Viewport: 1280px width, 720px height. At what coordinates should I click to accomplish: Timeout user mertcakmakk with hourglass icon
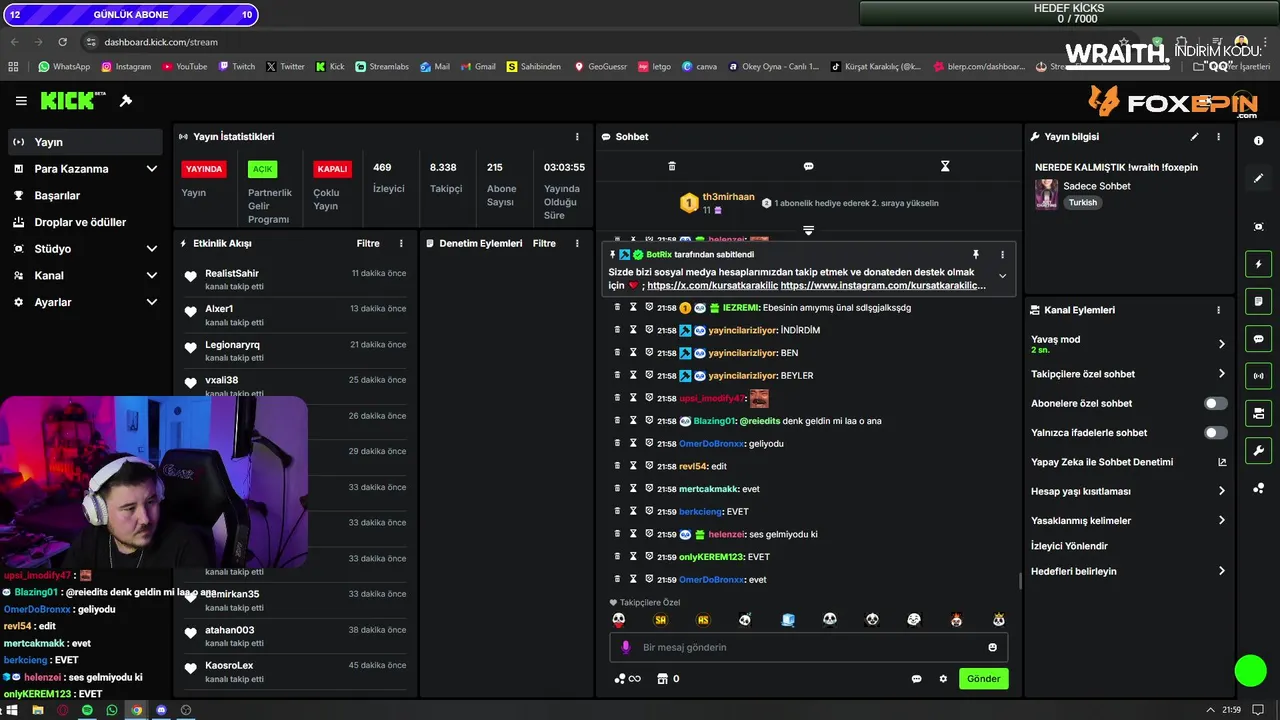click(x=633, y=489)
